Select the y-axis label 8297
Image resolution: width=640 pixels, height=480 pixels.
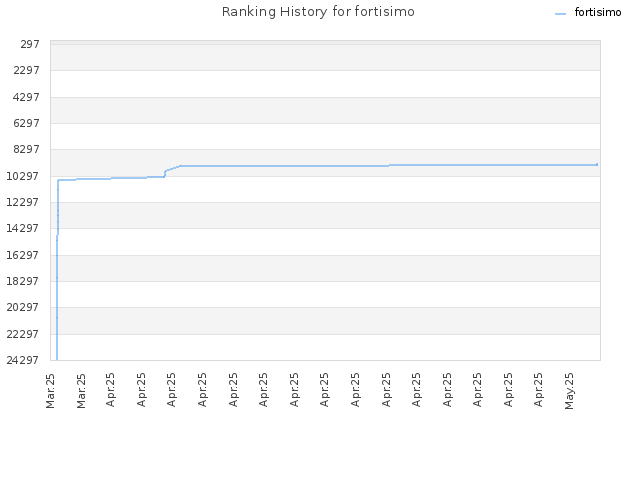pyautogui.click(x=27, y=149)
